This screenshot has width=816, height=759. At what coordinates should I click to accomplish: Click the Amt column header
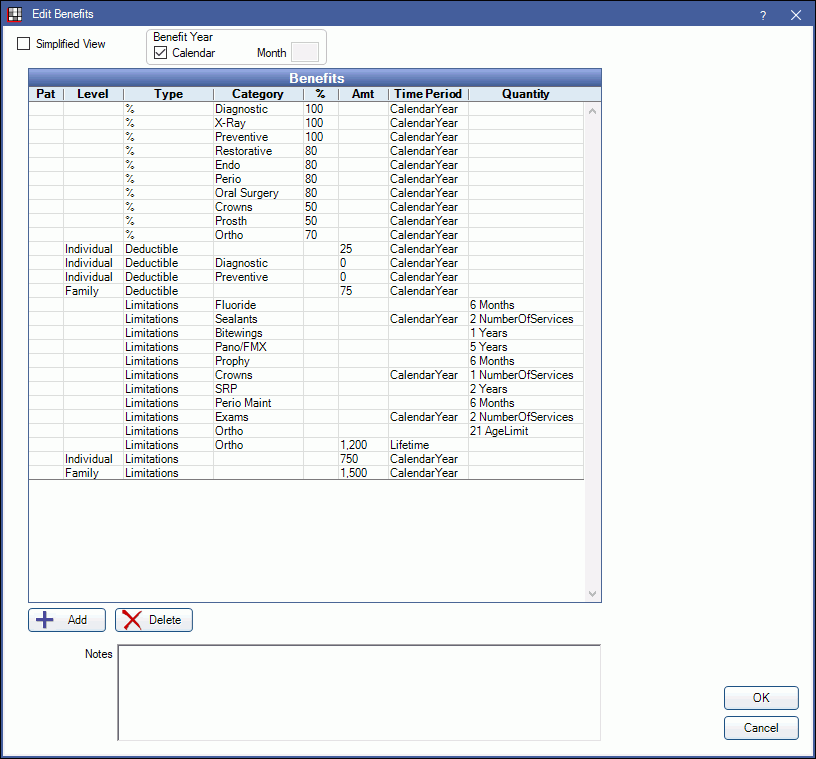coord(363,94)
